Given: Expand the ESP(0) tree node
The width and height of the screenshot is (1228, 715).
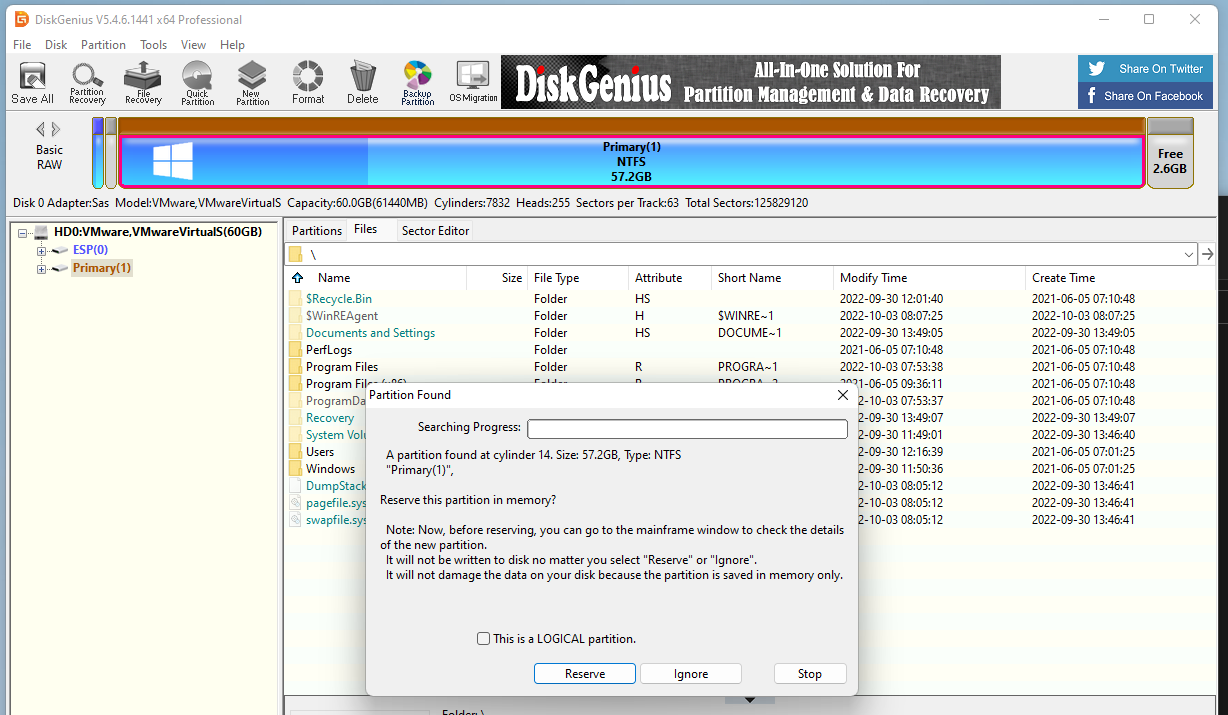Looking at the screenshot, I should pyautogui.click(x=41, y=250).
